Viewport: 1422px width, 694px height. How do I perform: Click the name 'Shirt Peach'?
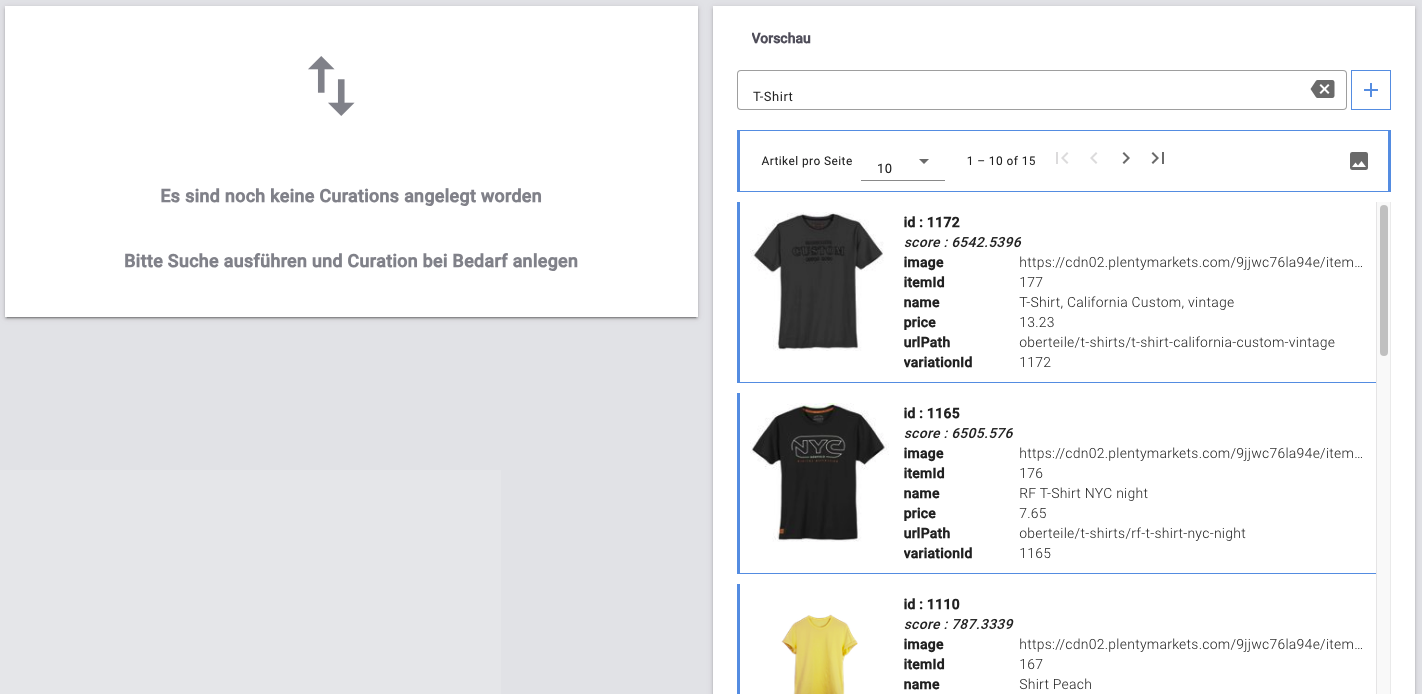[1055, 684]
